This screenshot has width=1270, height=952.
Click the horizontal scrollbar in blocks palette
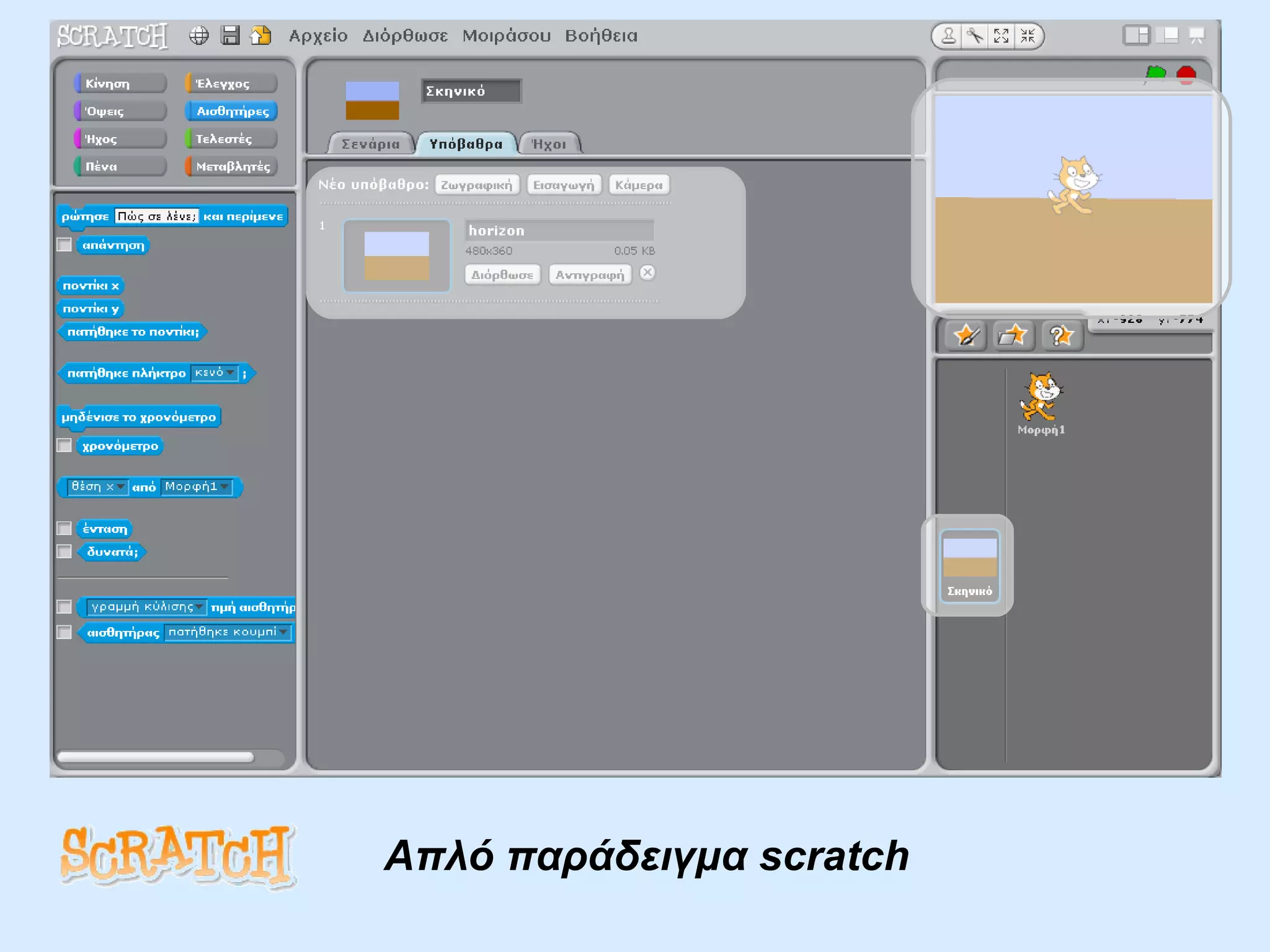(156, 757)
